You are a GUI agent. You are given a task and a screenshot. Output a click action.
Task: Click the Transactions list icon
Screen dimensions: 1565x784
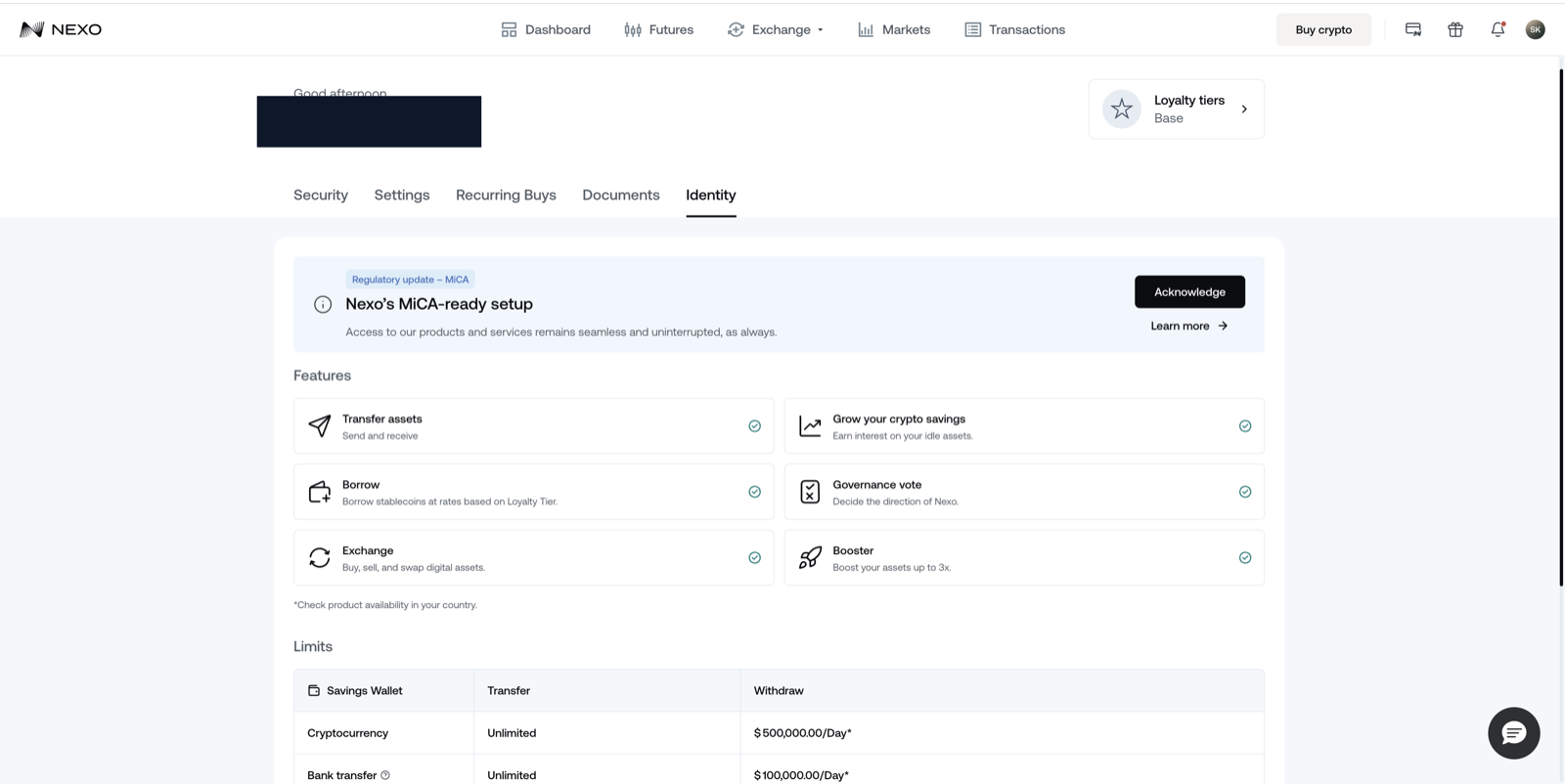click(x=972, y=29)
